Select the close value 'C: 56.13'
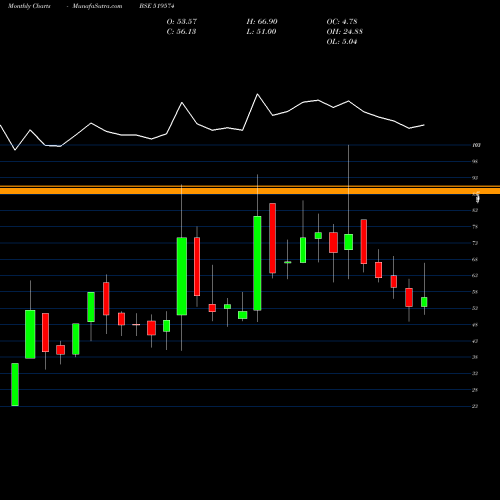This screenshot has height=500, width=500. (x=181, y=32)
